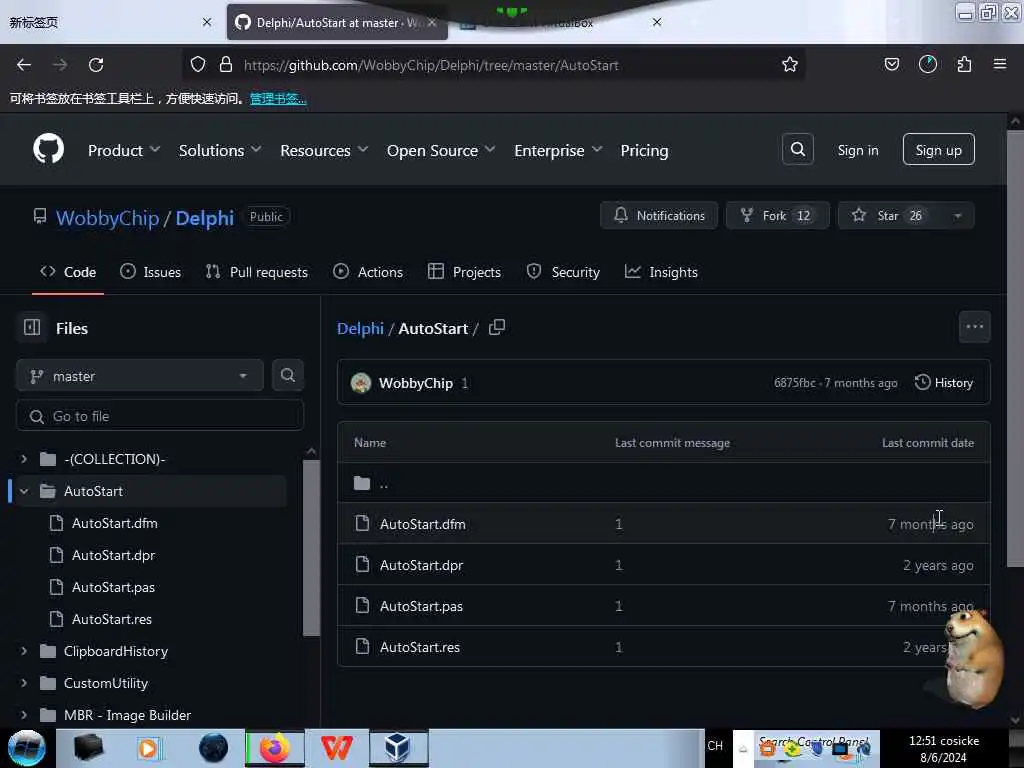1024x768 pixels.
Task: Click the Sign up button
Action: 938,150
